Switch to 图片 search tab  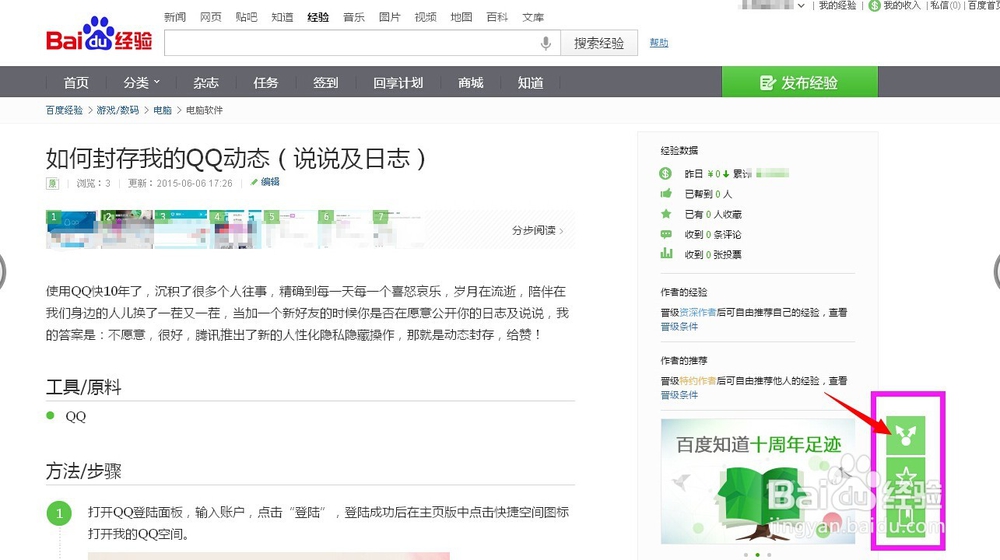(390, 17)
